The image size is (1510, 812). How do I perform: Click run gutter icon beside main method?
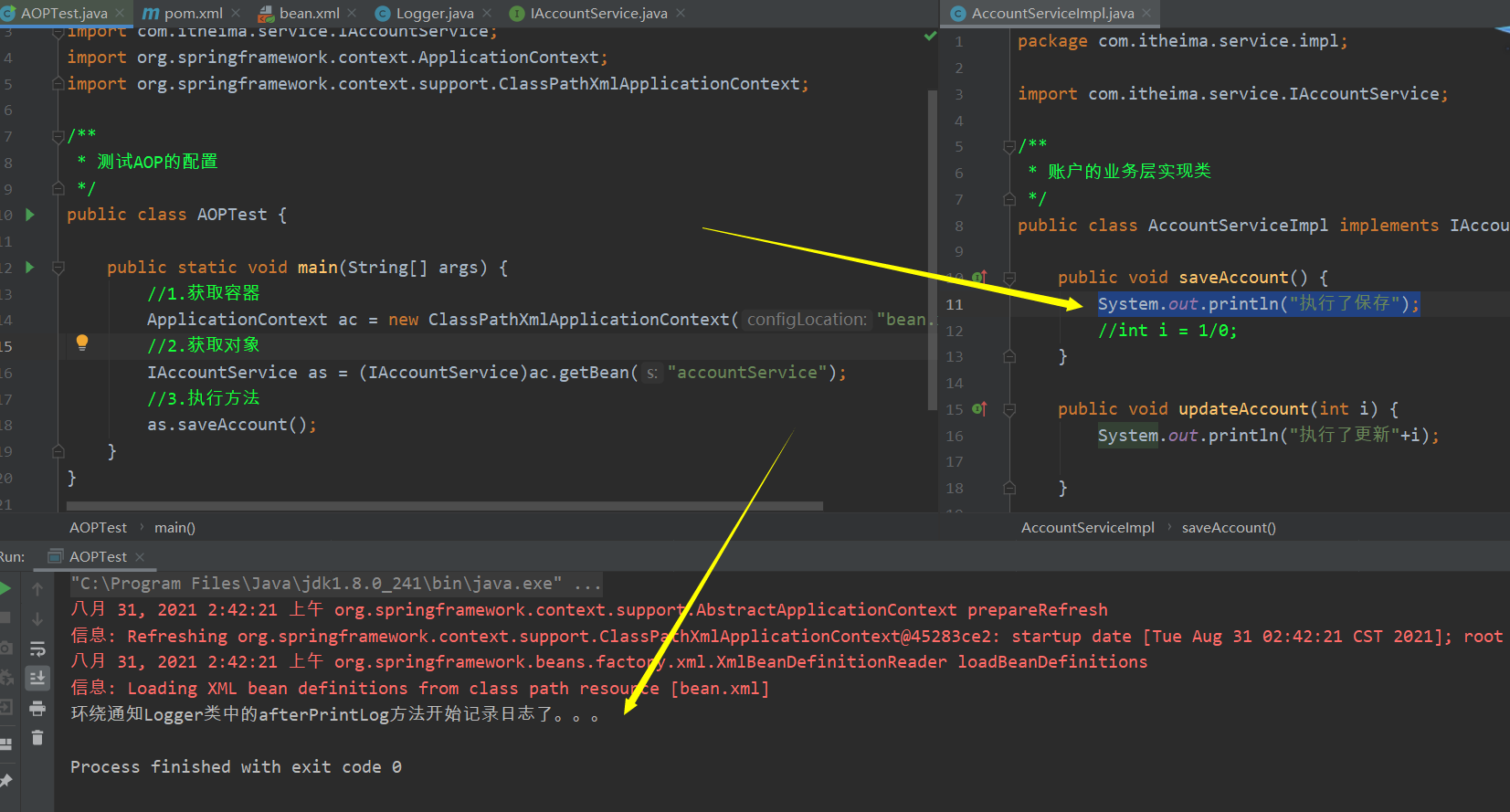point(30,268)
